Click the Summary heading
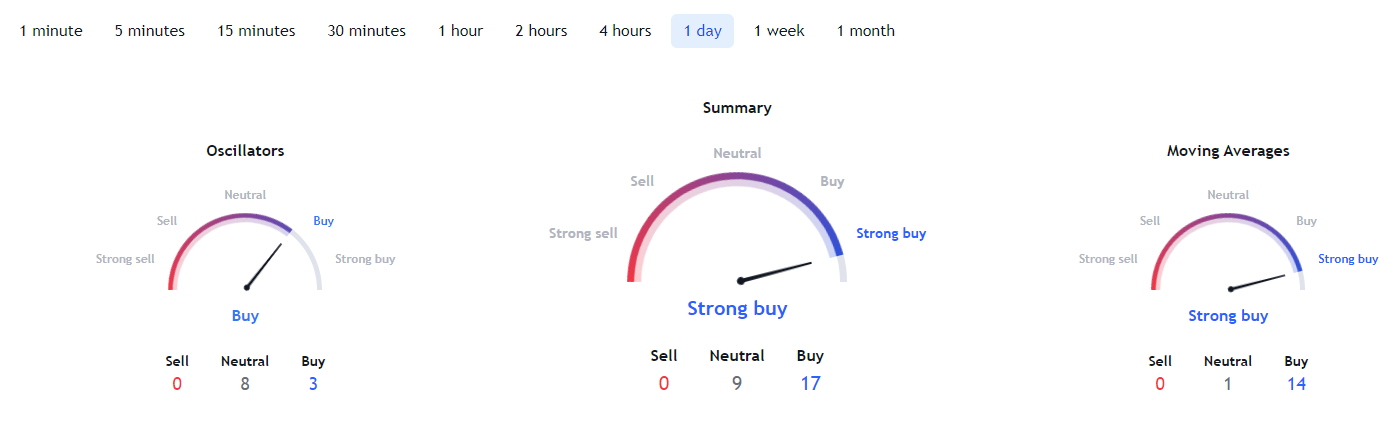1399x431 pixels. (x=737, y=108)
